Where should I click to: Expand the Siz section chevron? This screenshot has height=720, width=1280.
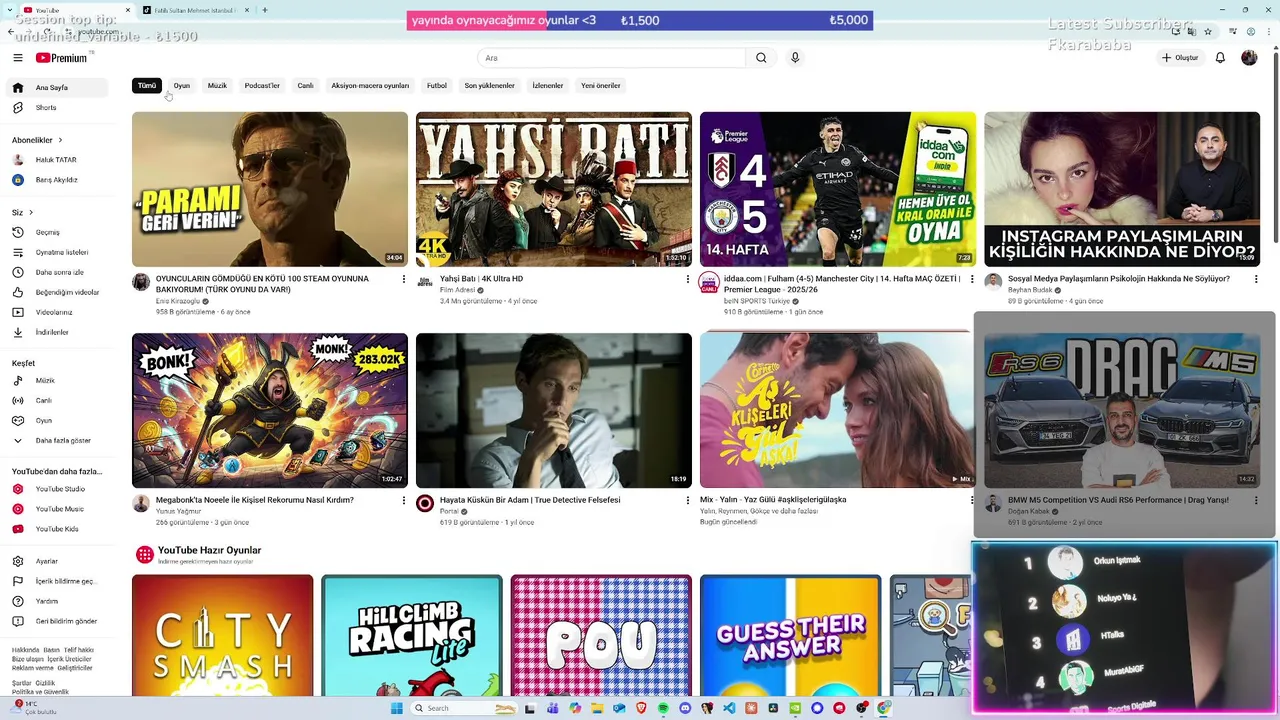(31, 212)
